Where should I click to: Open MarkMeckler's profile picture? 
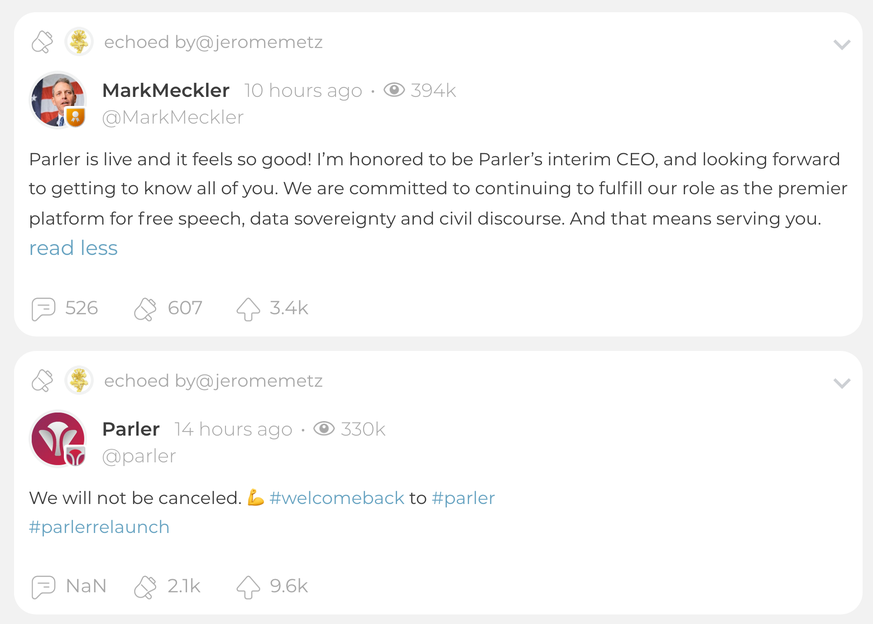point(58,101)
